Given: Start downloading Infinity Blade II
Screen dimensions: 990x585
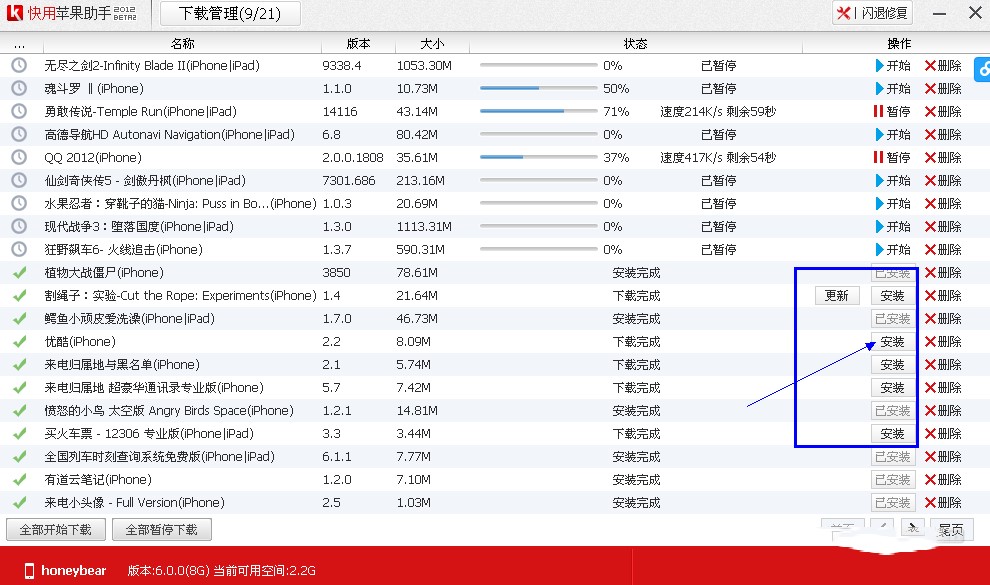Looking at the screenshot, I should point(892,66).
